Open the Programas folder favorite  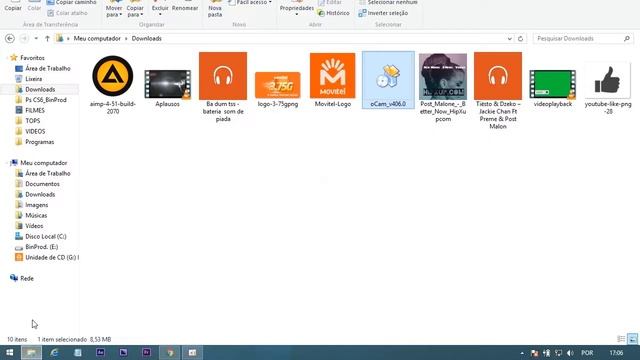(x=35, y=142)
